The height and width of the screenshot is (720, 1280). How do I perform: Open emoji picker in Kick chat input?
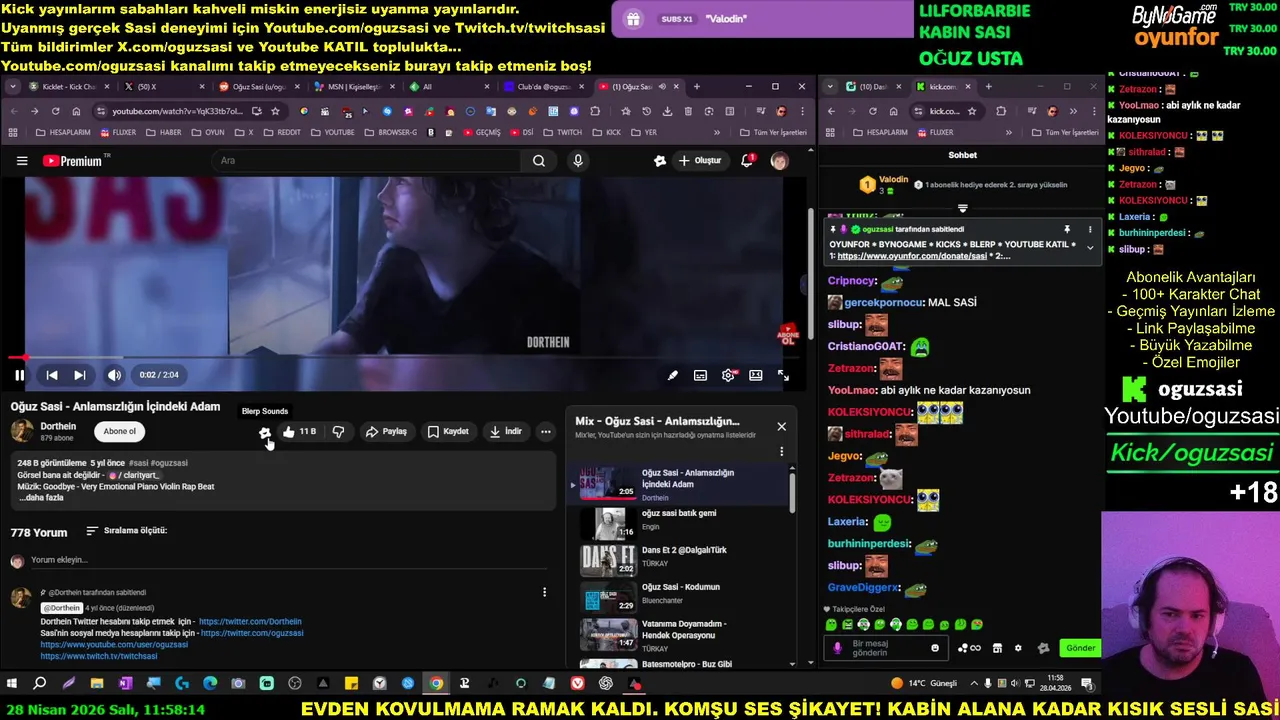tap(935, 648)
